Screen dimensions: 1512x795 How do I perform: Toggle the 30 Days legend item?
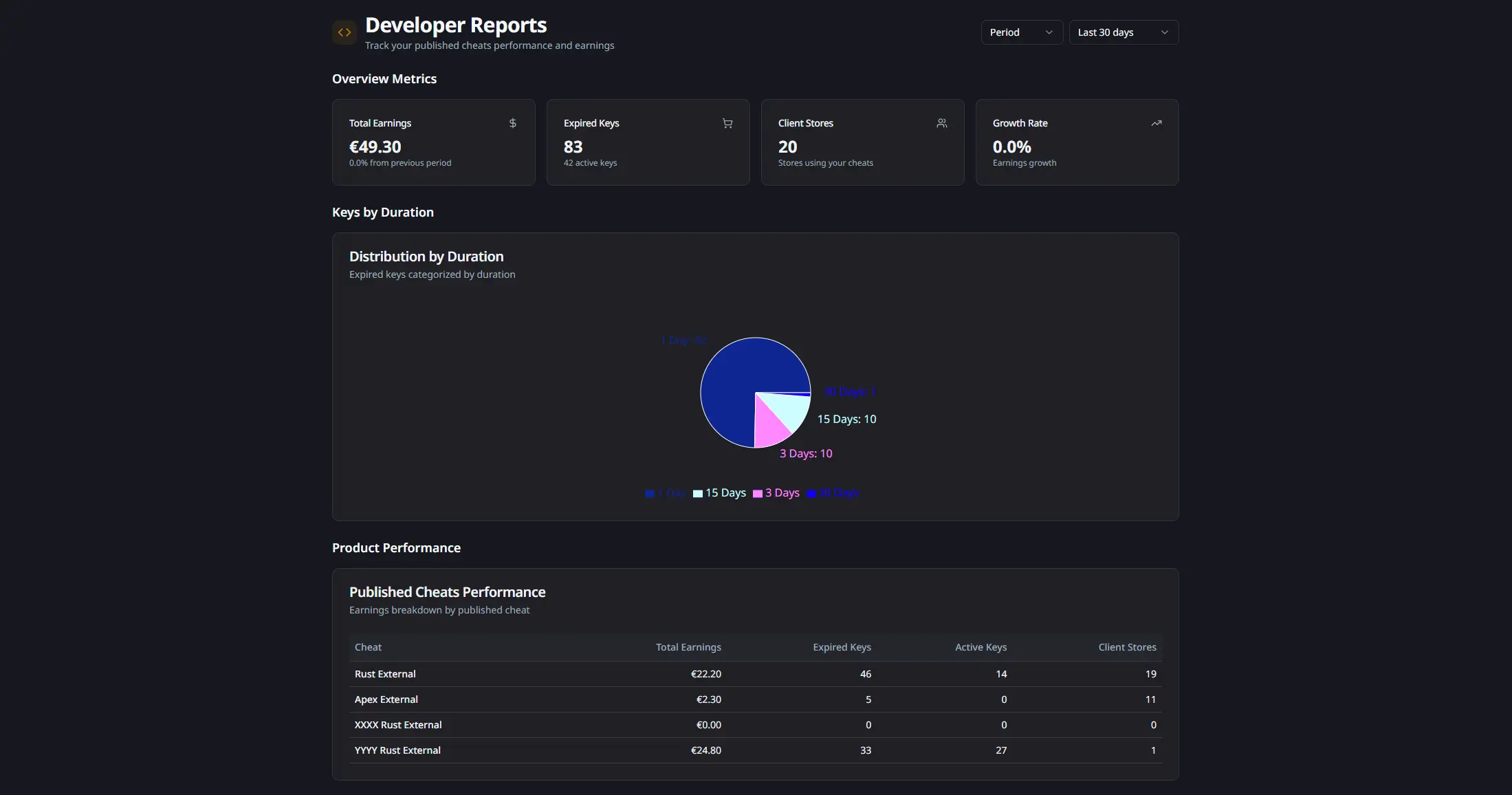[x=832, y=493]
